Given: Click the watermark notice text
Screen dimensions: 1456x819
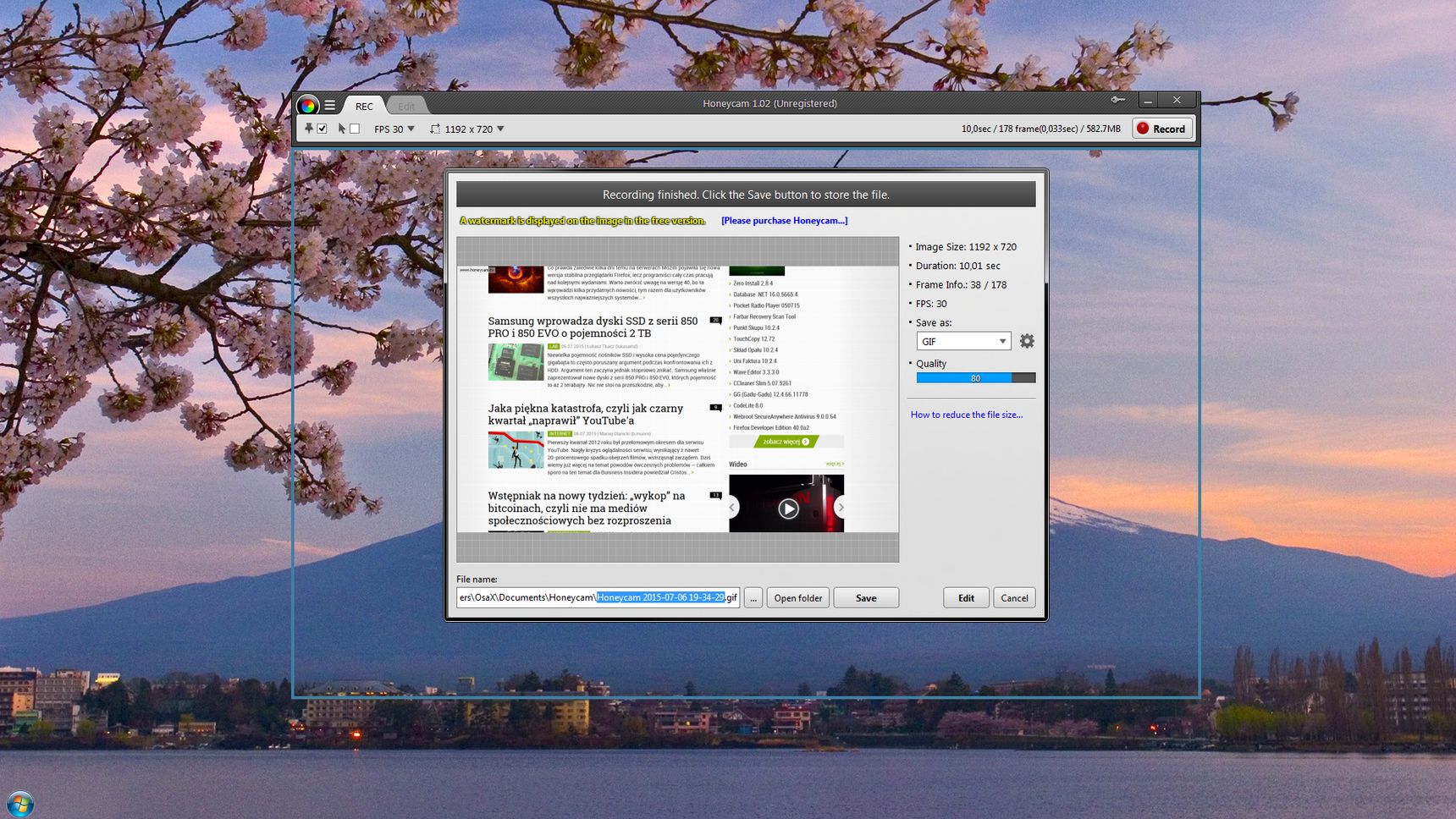Looking at the screenshot, I should 582,221.
